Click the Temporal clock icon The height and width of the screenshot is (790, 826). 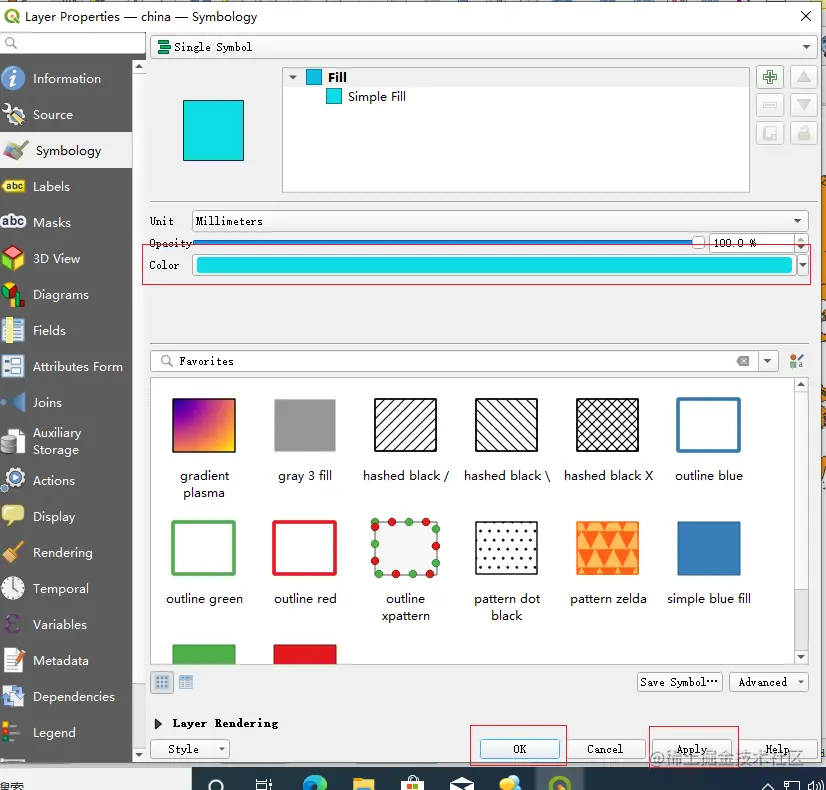(13, 588)
